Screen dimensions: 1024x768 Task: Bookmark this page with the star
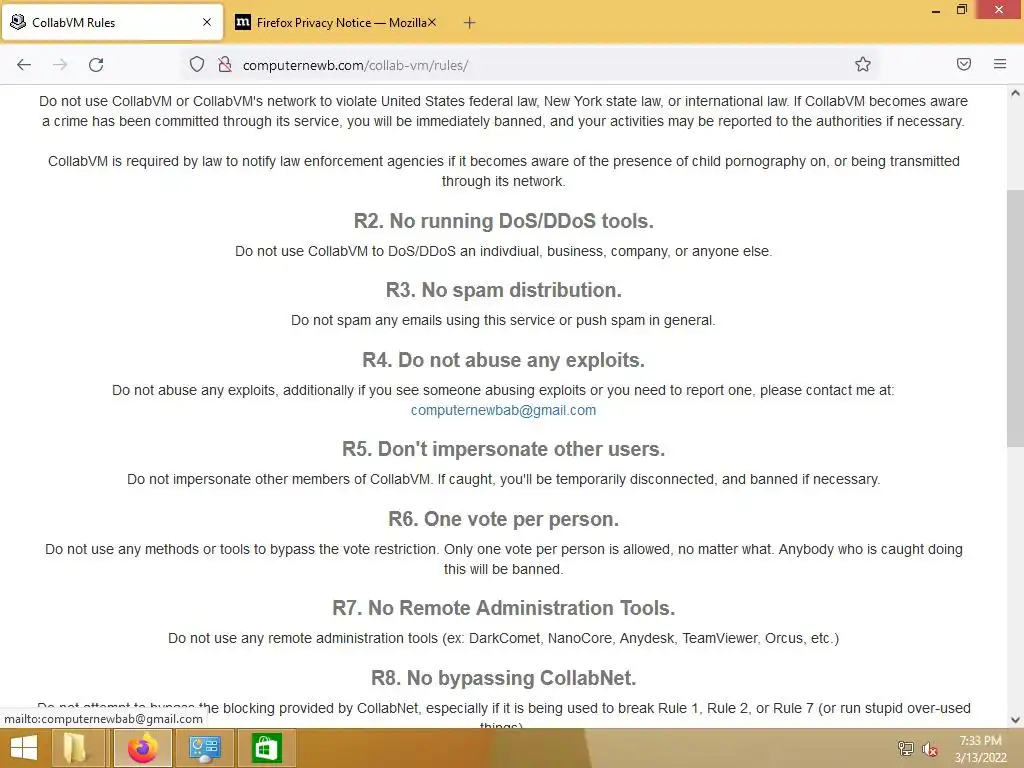[863, 64]
